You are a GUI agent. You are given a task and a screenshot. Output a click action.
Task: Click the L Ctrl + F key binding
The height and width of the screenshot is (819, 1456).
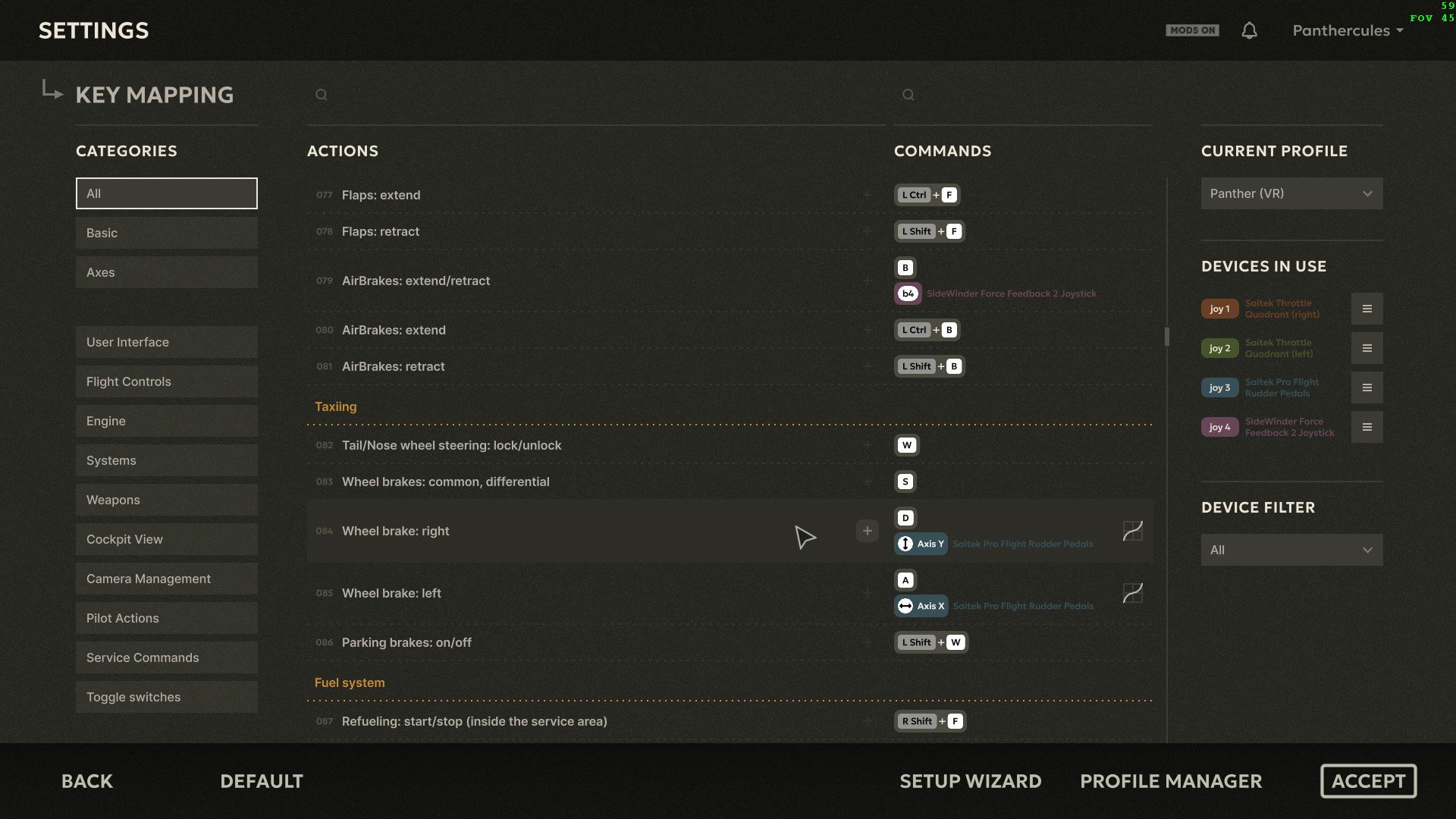(927, 195)
